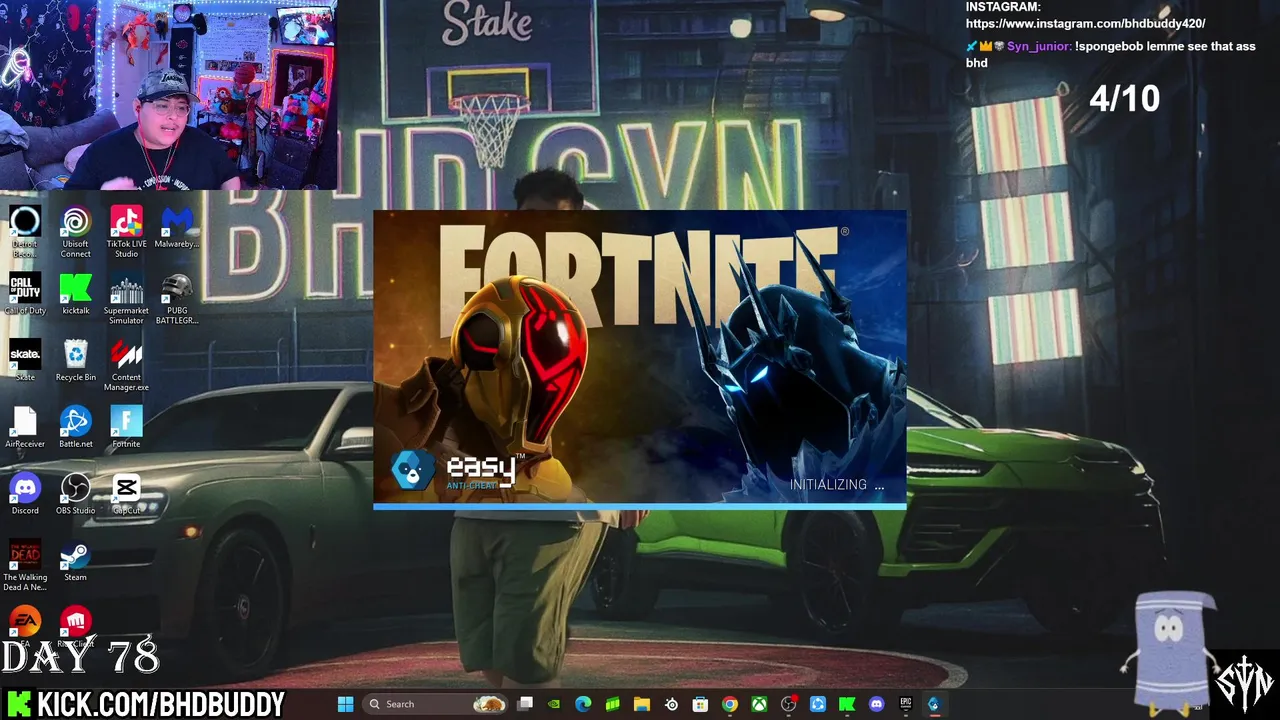Switch to OBS Studio on the taskbar
1280x720 pixels.
tap(789, 704)
